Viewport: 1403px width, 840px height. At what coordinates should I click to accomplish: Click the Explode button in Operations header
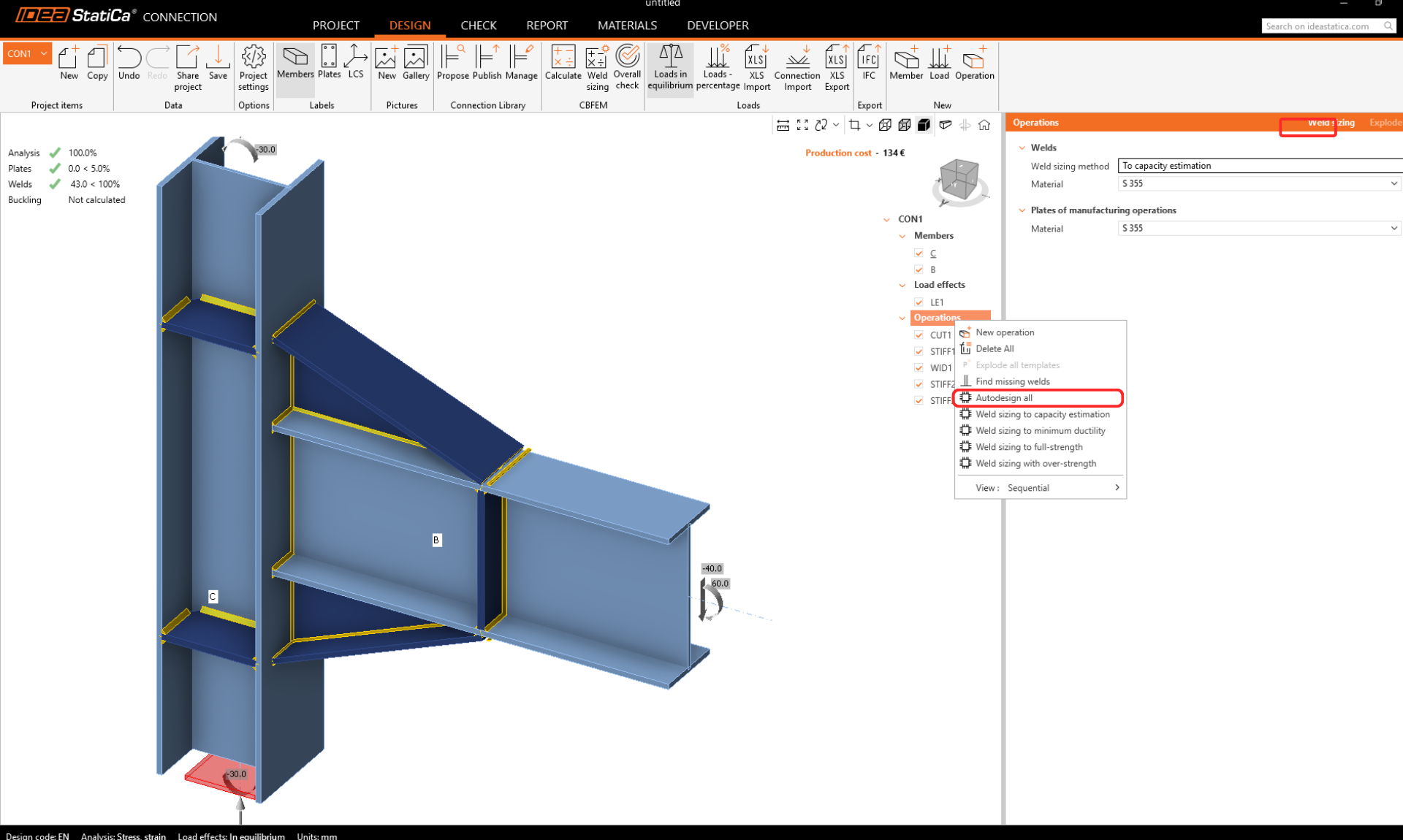[1384, 122]
